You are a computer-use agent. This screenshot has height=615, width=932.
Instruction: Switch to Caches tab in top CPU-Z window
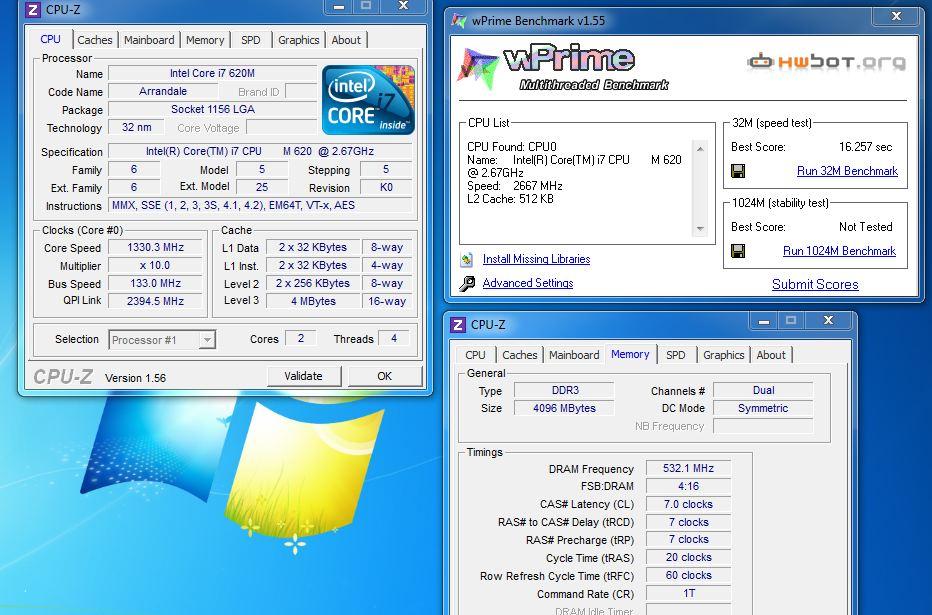point(95,40)
